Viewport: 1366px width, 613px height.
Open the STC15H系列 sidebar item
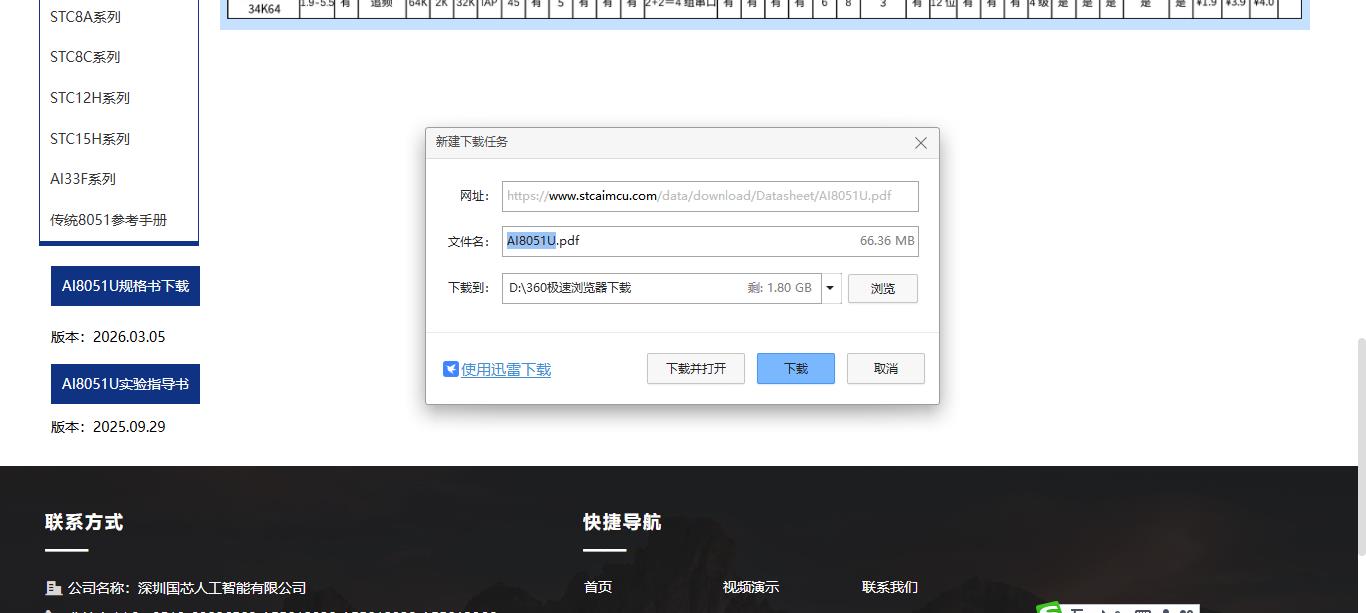tap(90, 139)
